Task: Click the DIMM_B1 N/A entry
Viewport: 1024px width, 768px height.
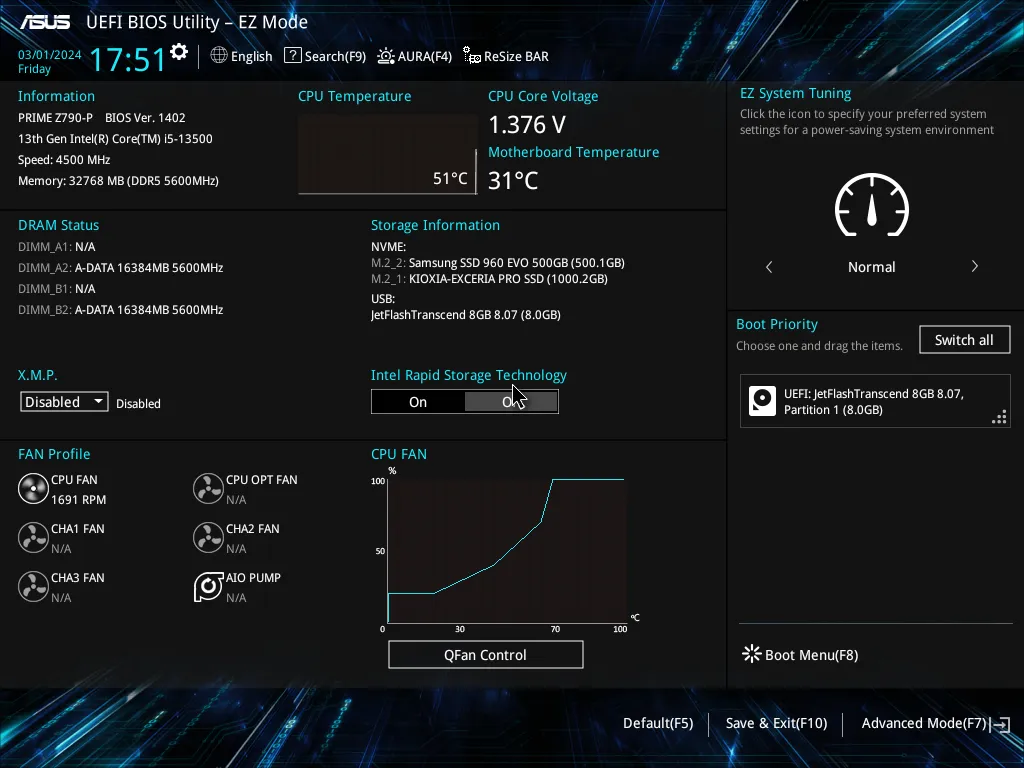Action: (x=57, y=289)
